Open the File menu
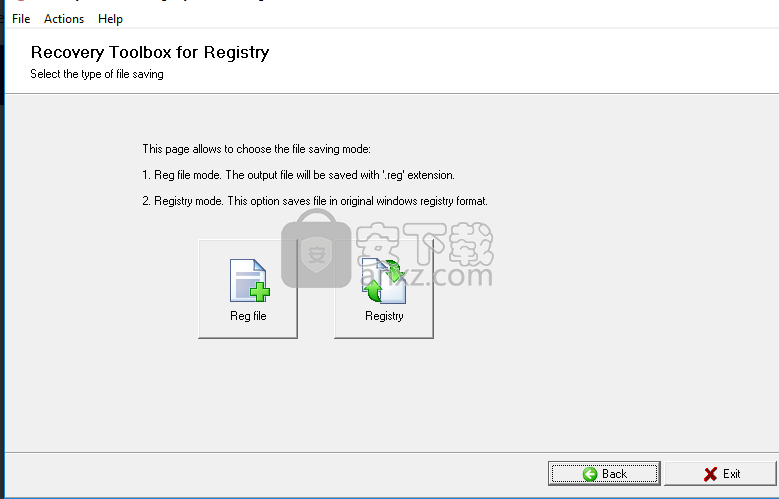 pos(21,19)
